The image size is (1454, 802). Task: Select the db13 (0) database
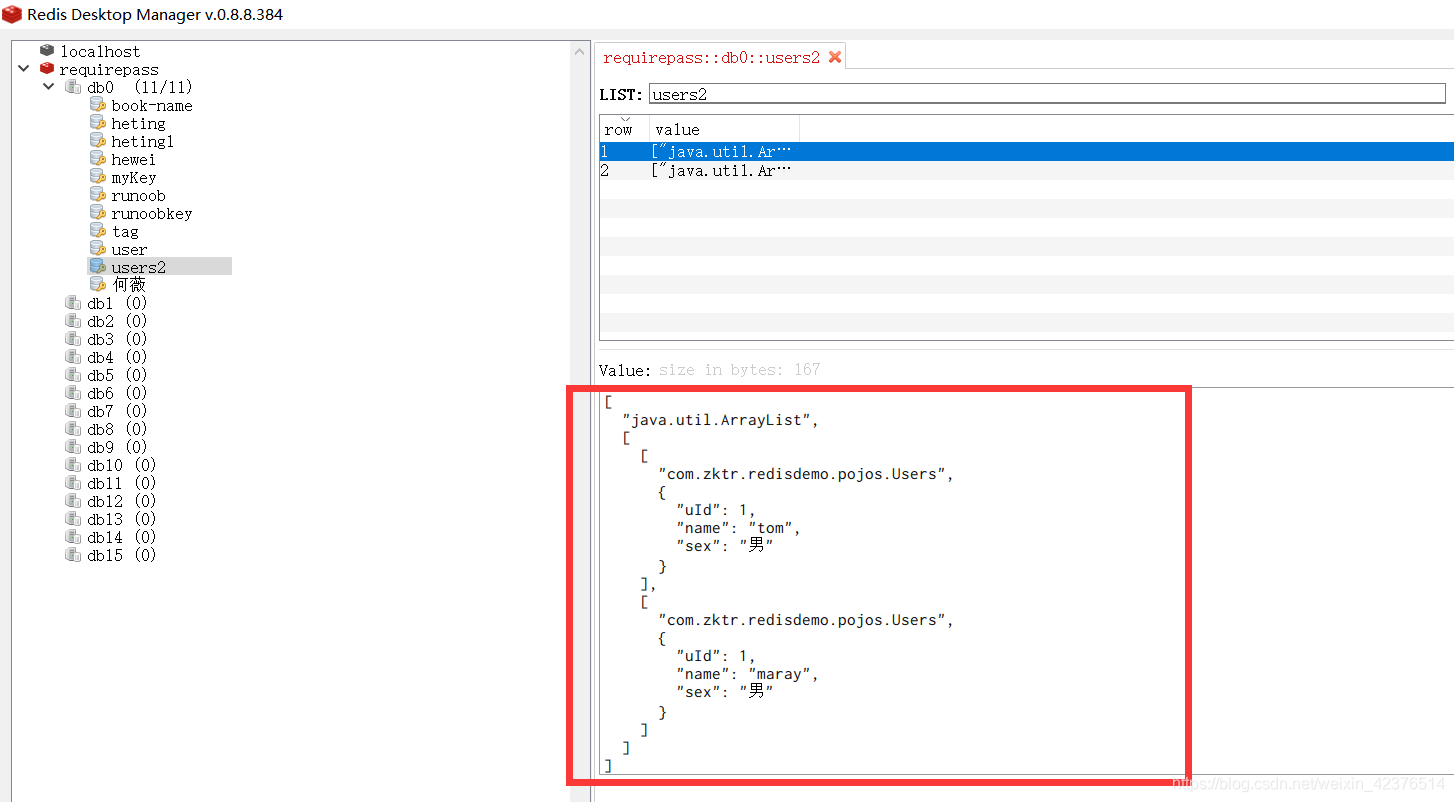click(121, 519)
